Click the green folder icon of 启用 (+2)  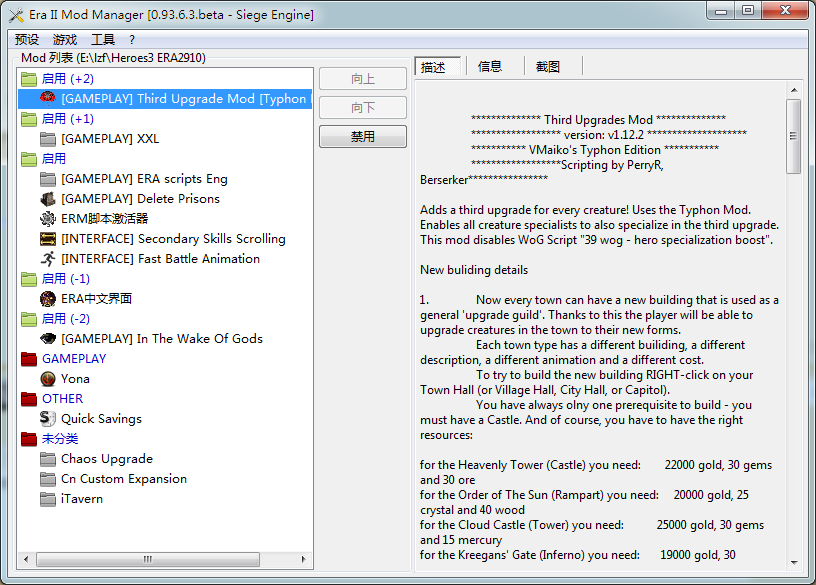point(29,79)
